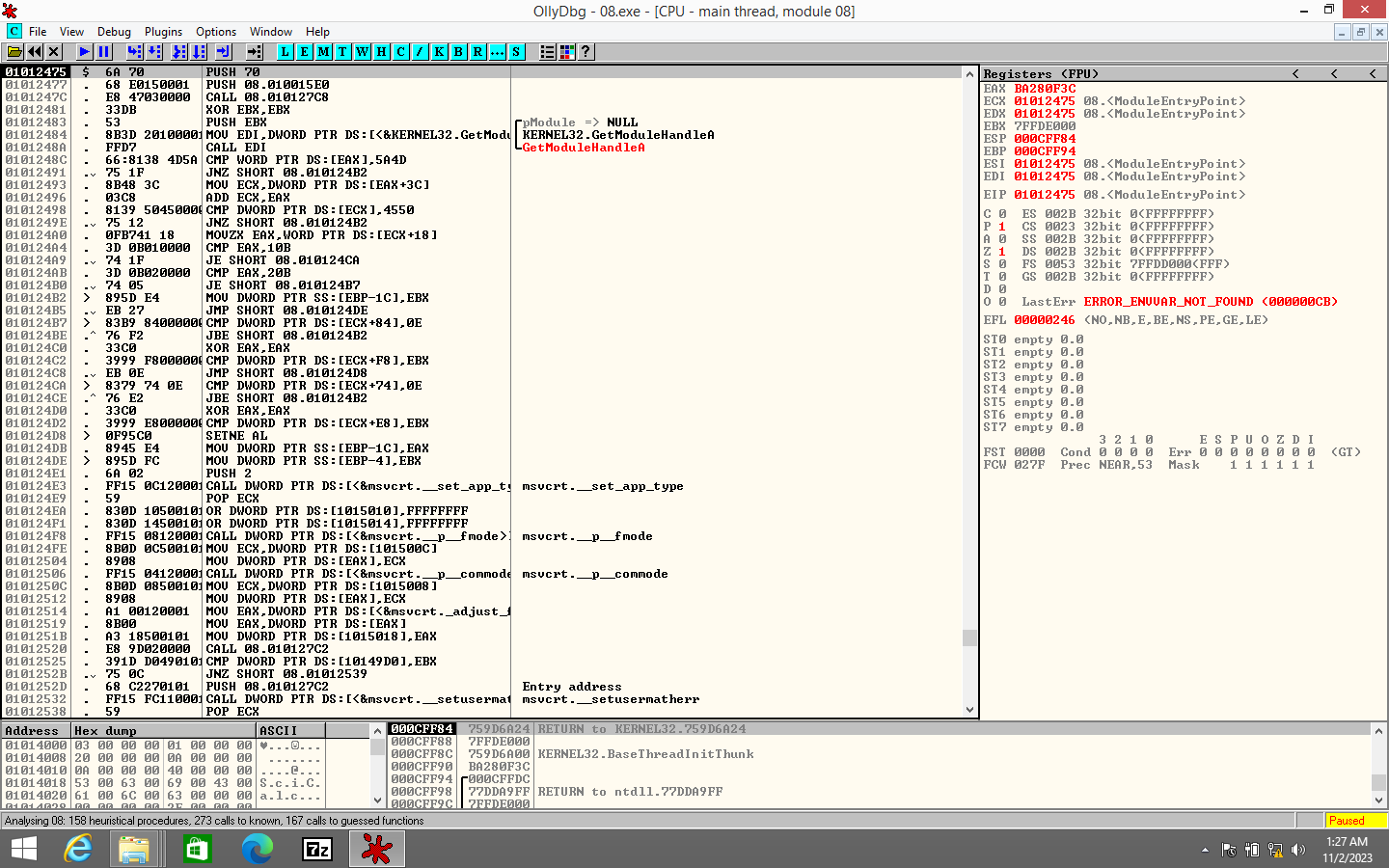Execute till return toolbar icon

point(224,52)
